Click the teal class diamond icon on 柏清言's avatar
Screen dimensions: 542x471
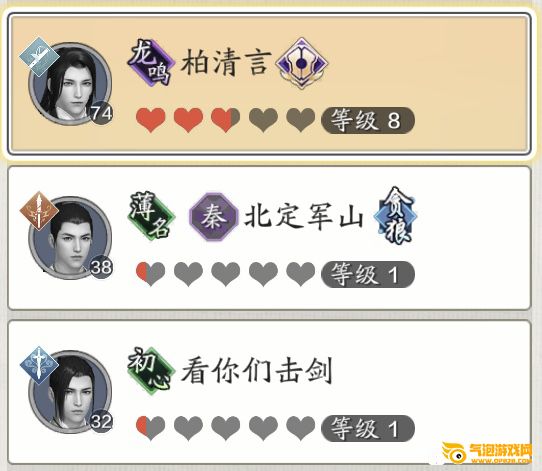(39, 57)
